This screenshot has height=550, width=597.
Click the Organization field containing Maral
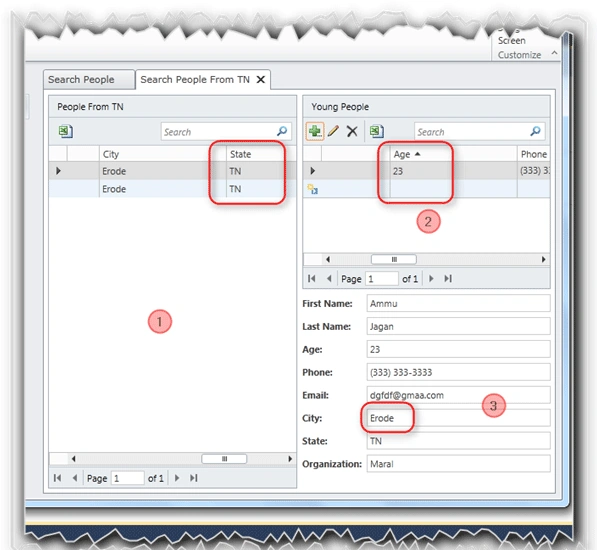[x=458, y=464]
